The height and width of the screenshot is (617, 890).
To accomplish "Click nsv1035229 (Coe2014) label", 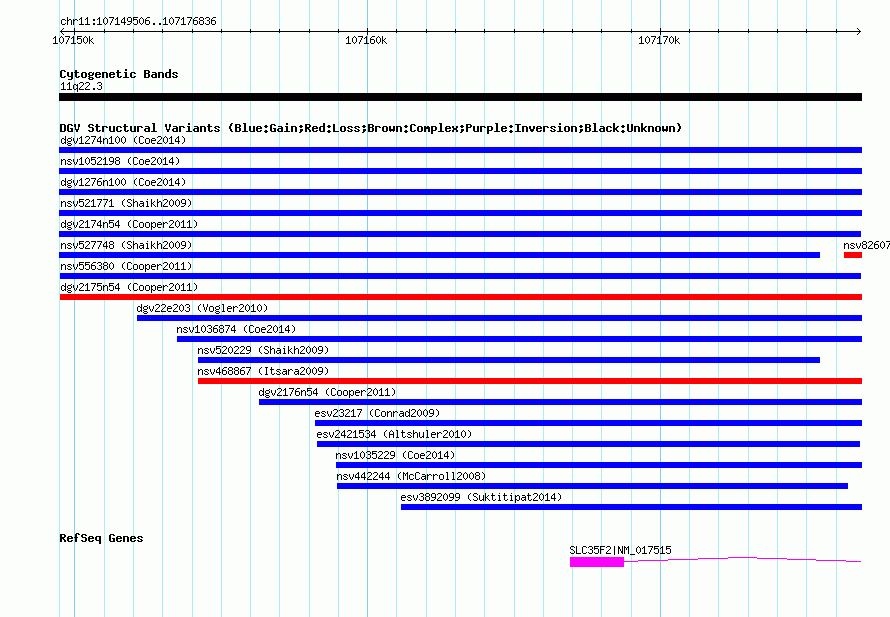I will click(395, 455).
